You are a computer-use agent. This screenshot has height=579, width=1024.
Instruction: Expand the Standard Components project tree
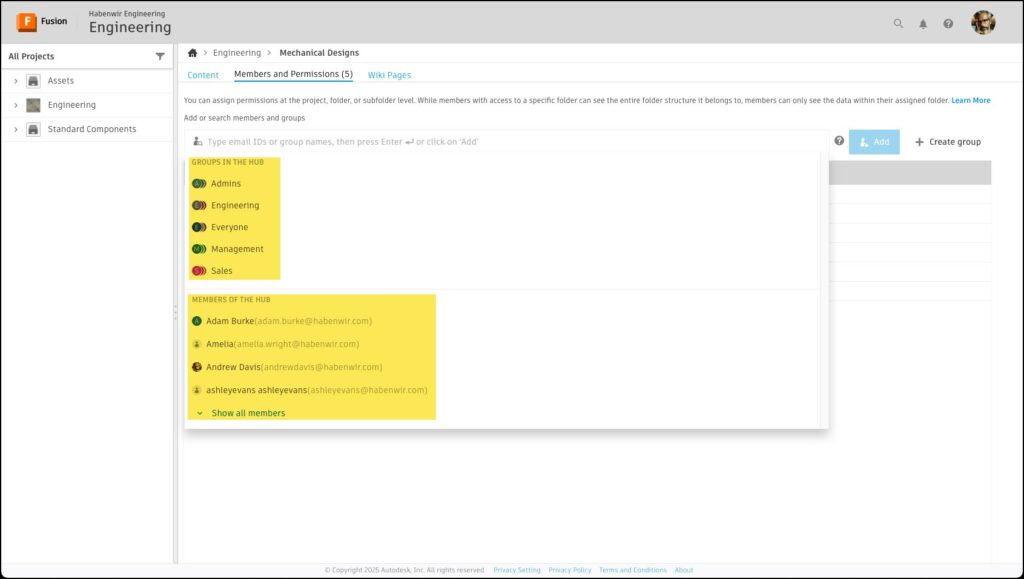16,129
